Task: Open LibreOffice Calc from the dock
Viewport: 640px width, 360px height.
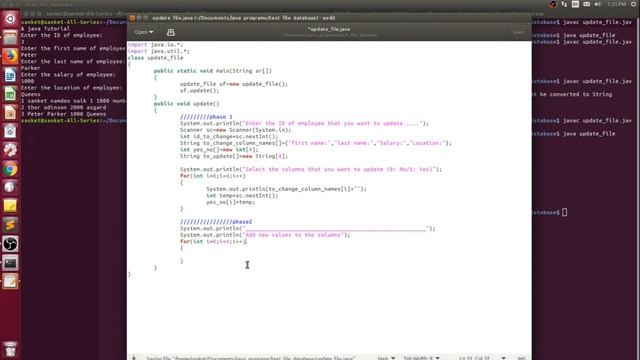Action: 10,94
